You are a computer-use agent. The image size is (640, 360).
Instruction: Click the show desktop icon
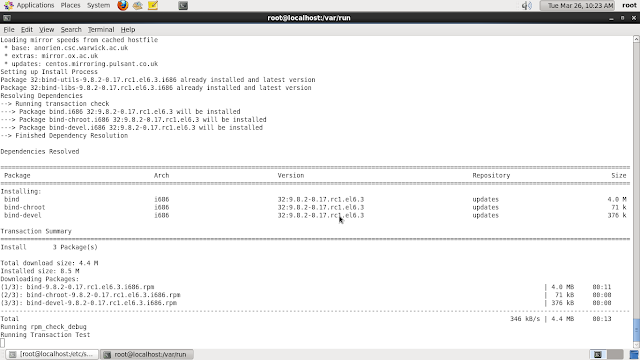coord(634,354)
